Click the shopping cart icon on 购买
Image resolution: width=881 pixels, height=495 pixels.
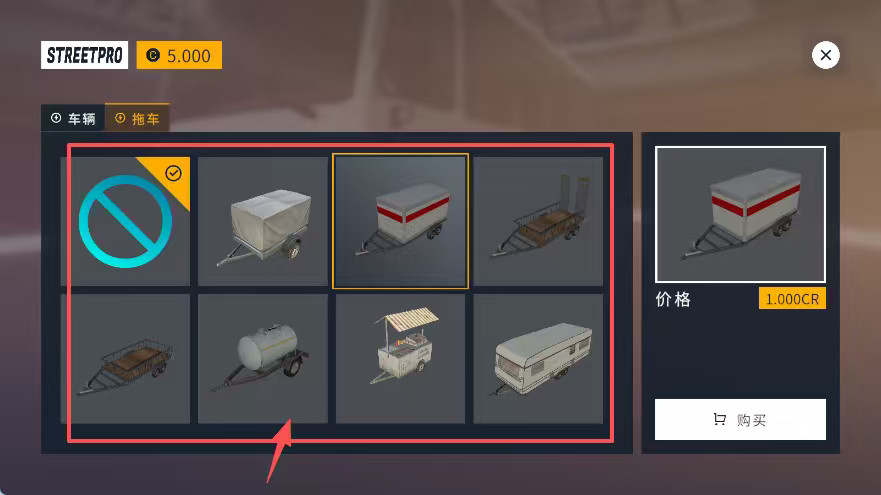click(719, 419)
